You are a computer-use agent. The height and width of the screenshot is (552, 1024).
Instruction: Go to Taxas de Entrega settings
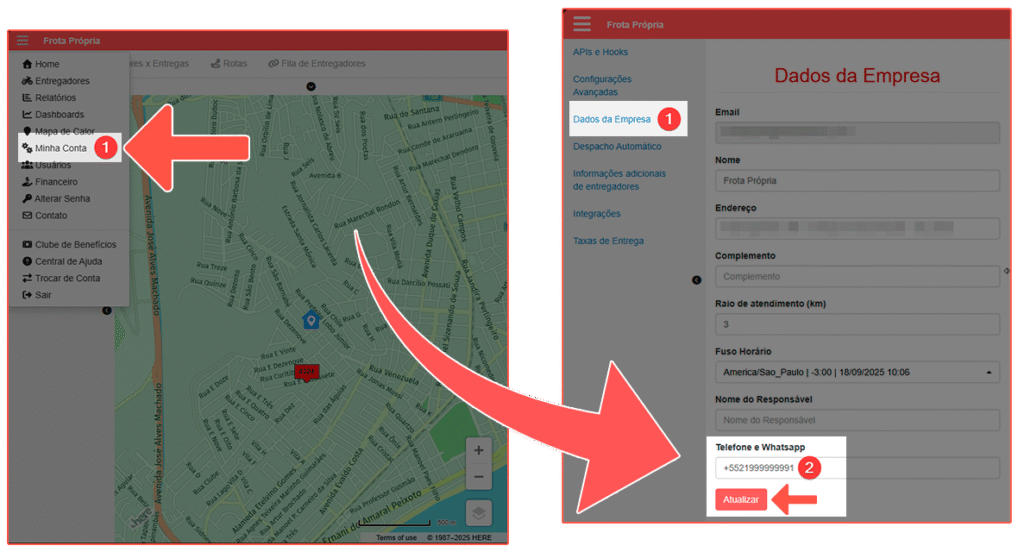608,241
